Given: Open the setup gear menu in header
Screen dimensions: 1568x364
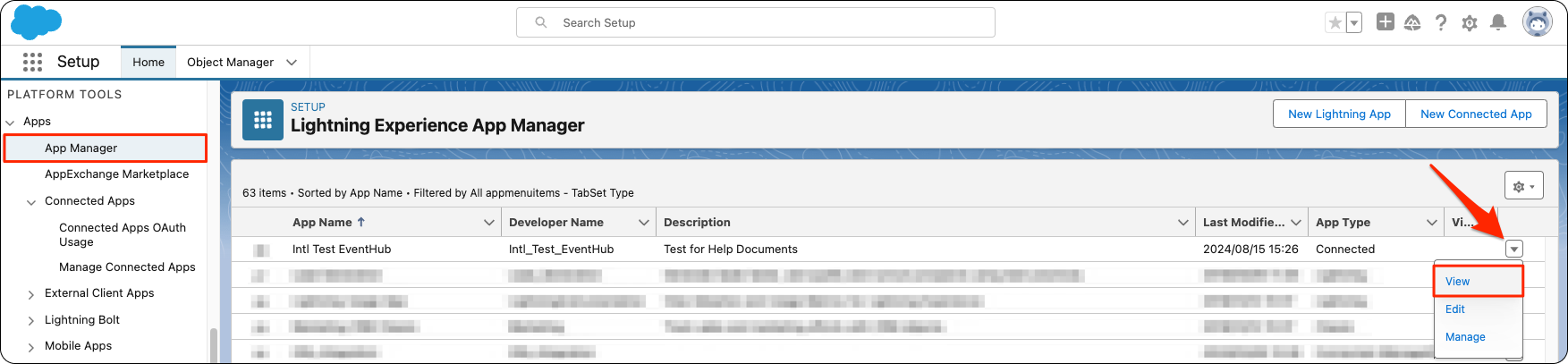Looking at the screenshot, I should (1470, 23).
